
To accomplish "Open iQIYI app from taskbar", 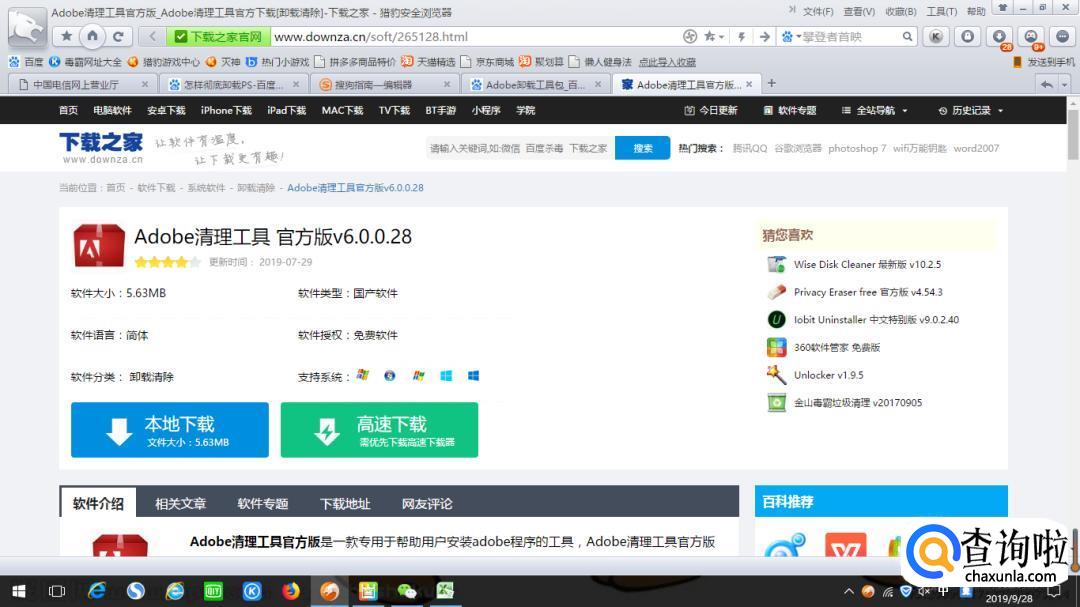I will [214, 591].
